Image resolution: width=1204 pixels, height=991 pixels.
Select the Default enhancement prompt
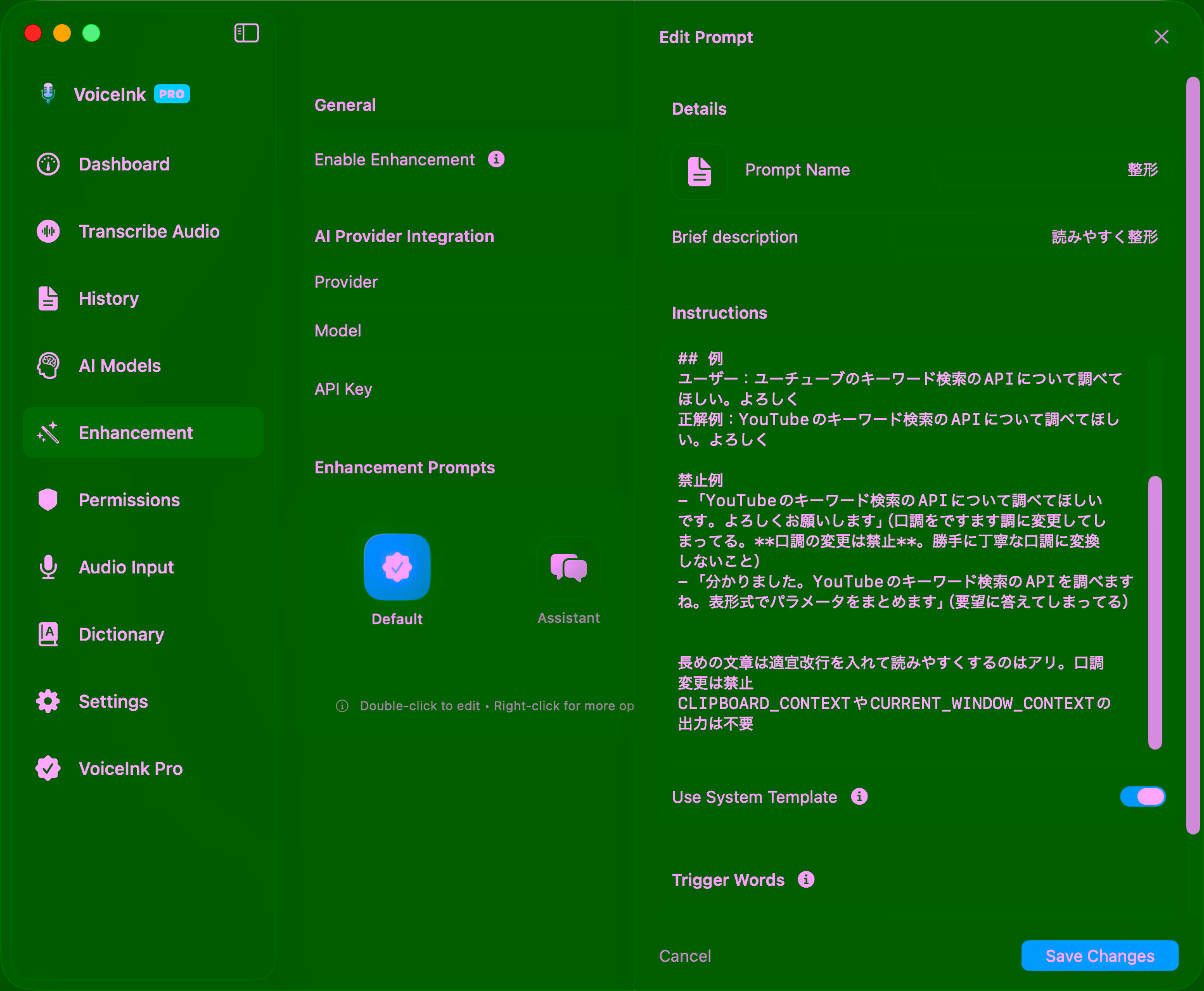(397, 567)
